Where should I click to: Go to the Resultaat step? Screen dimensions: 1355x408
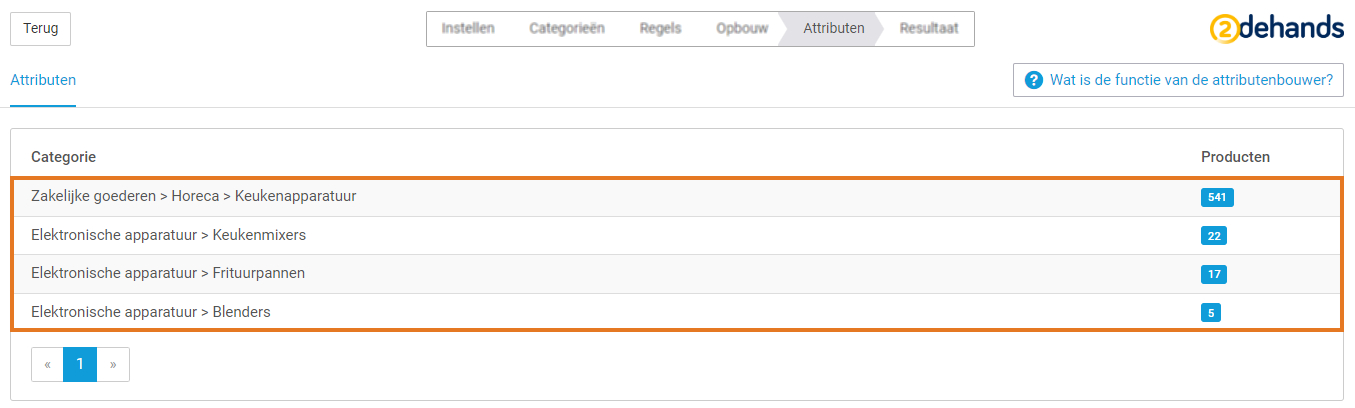(x=929, y=28)
